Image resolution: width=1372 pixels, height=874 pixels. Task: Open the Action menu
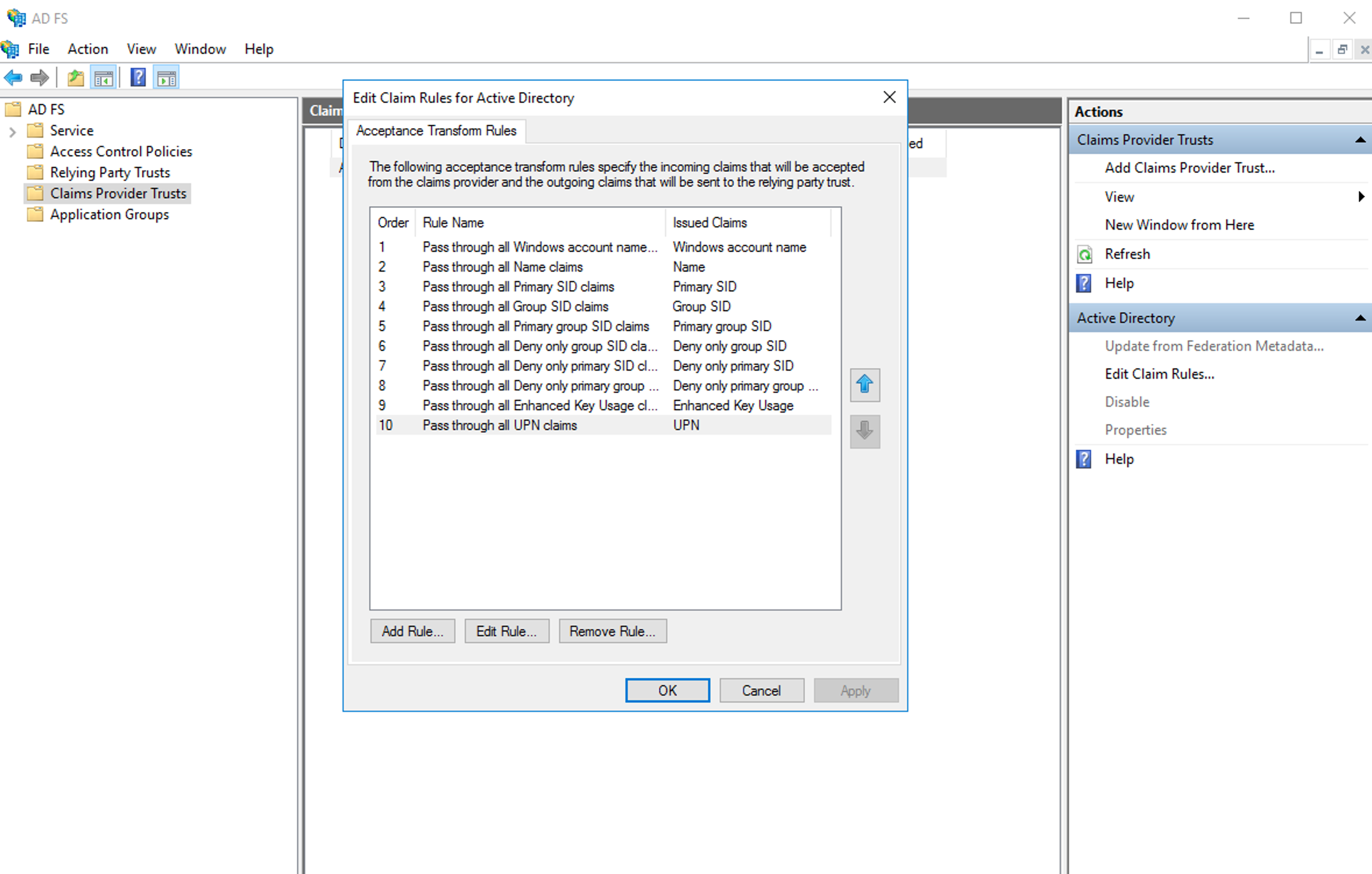tap(88, 49)
